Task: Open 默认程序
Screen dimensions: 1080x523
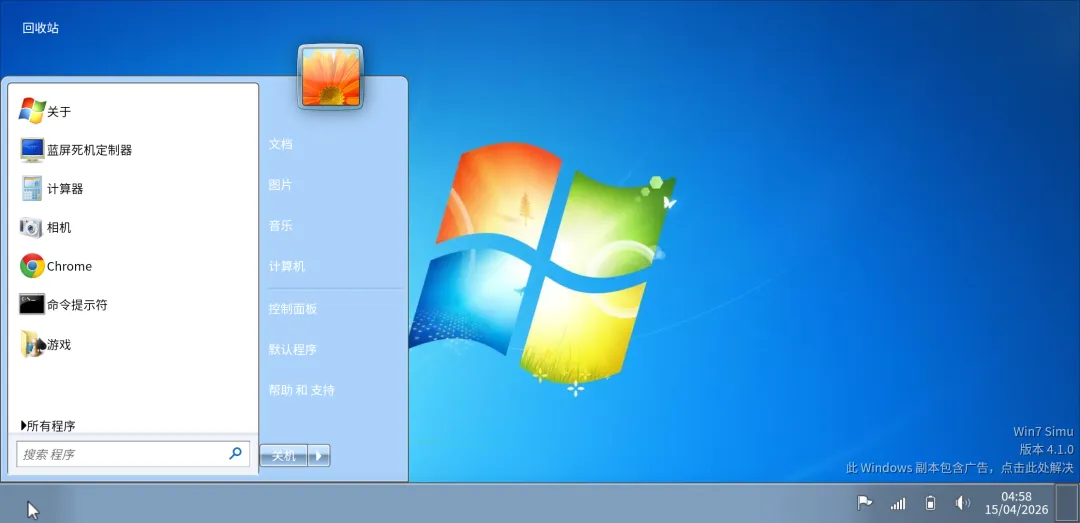Action: (x=293, y=349)
